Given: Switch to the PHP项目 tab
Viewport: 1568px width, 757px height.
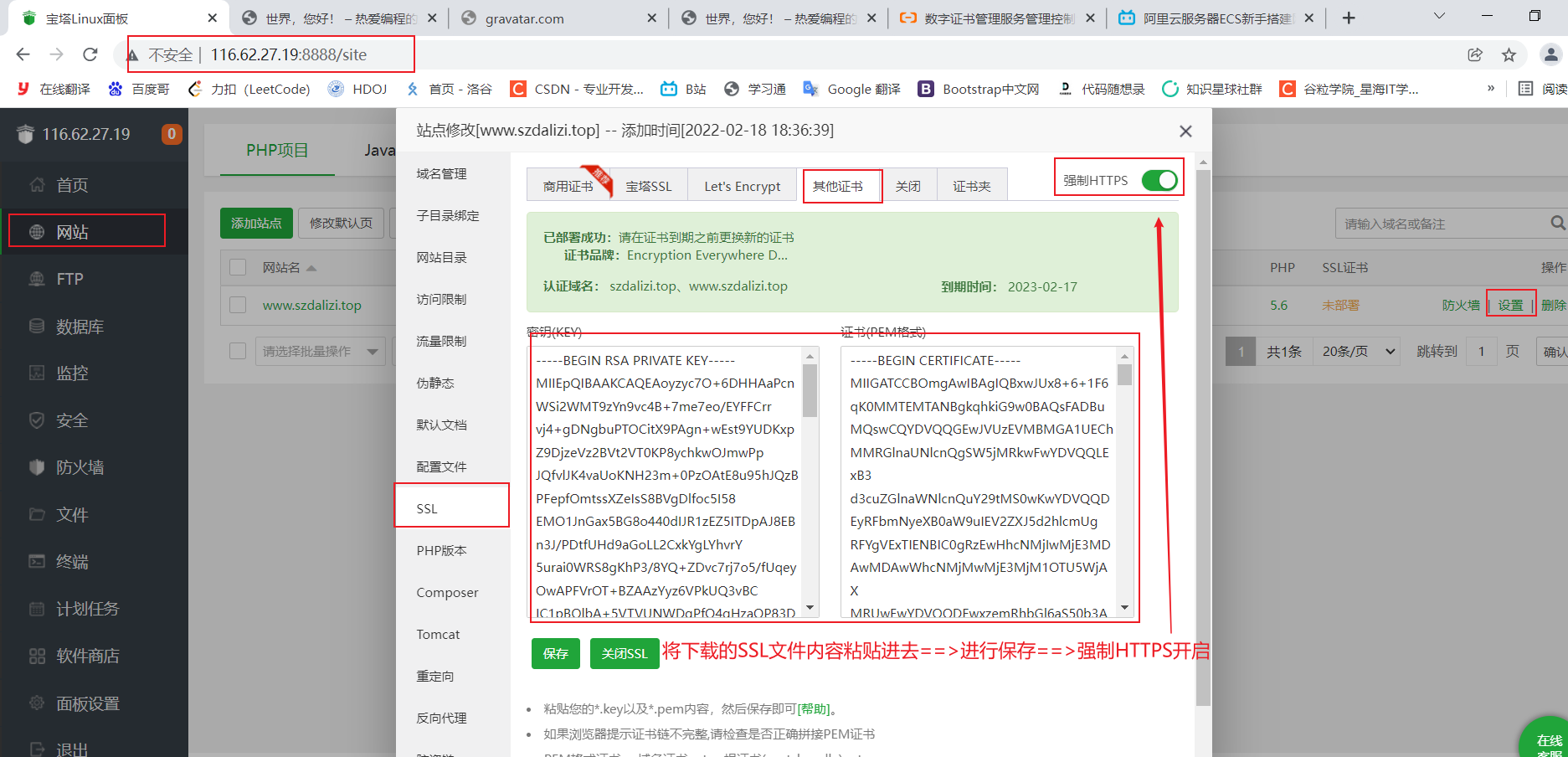Looking at the screenshot, I should tap(277, 150).
